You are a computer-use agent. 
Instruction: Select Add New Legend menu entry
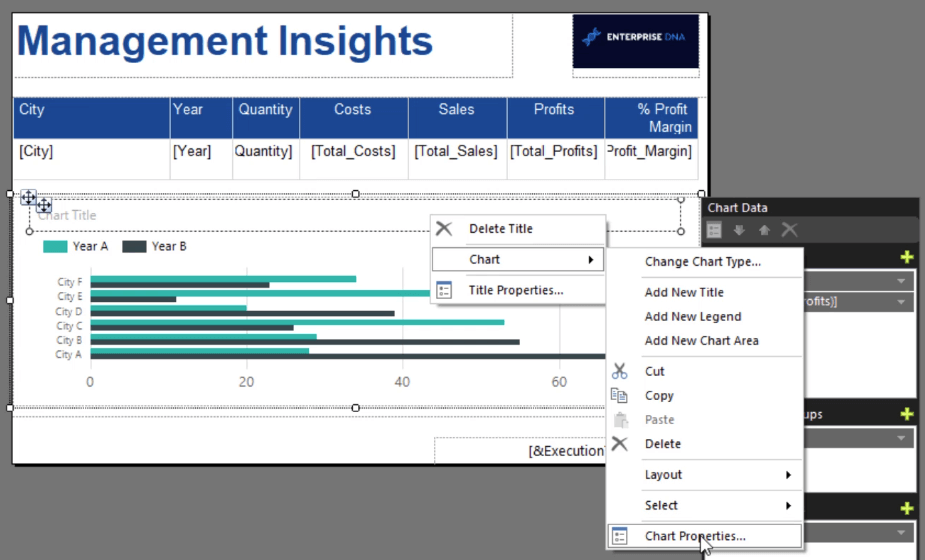click(693, 317)
